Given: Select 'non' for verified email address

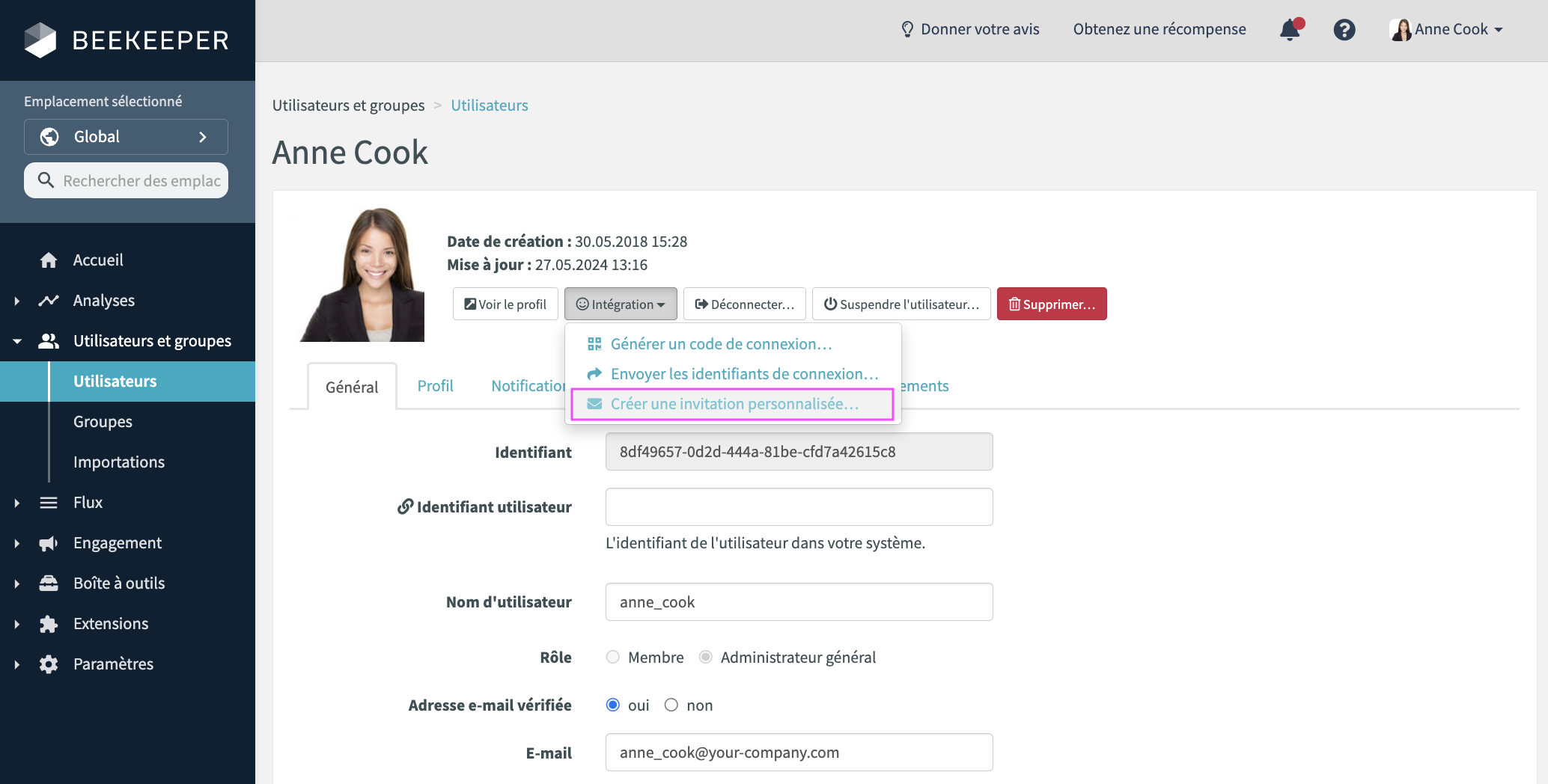Looking at the screenshot, I should click(x=671, y=705).
